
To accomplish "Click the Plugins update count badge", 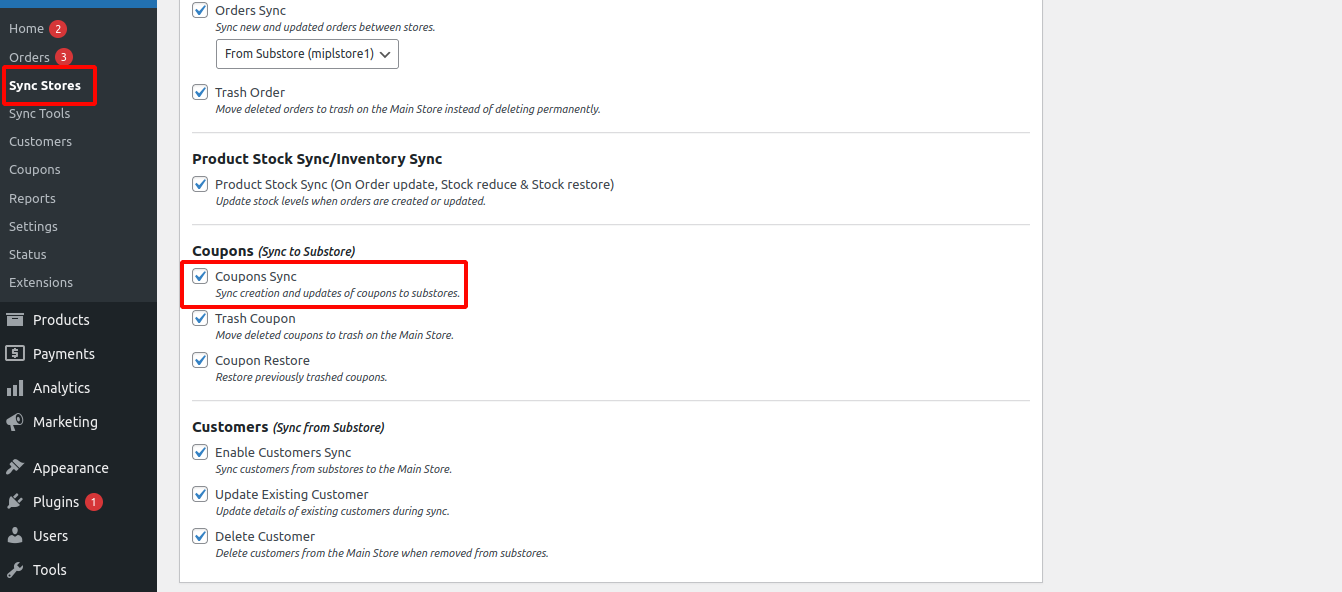I will click(94, 502).
